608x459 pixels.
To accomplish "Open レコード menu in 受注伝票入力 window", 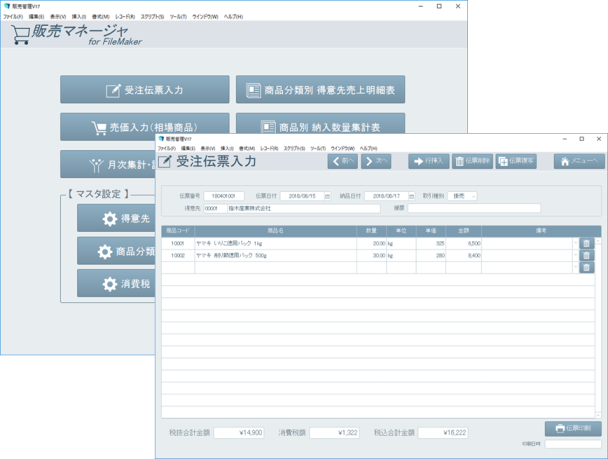I will 269,148.
